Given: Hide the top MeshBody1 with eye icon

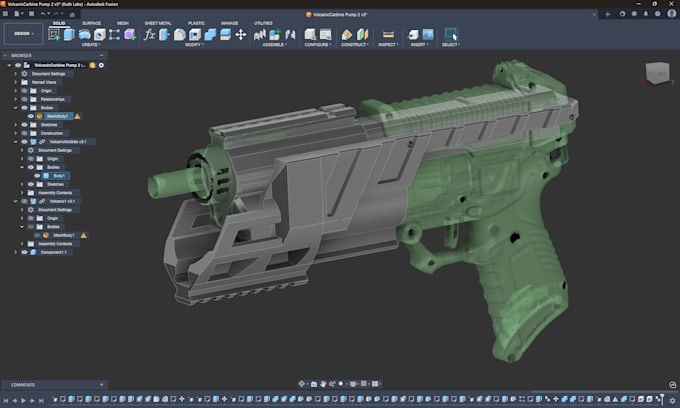Looking at the screenshot, I should click(x=31, y=116).
